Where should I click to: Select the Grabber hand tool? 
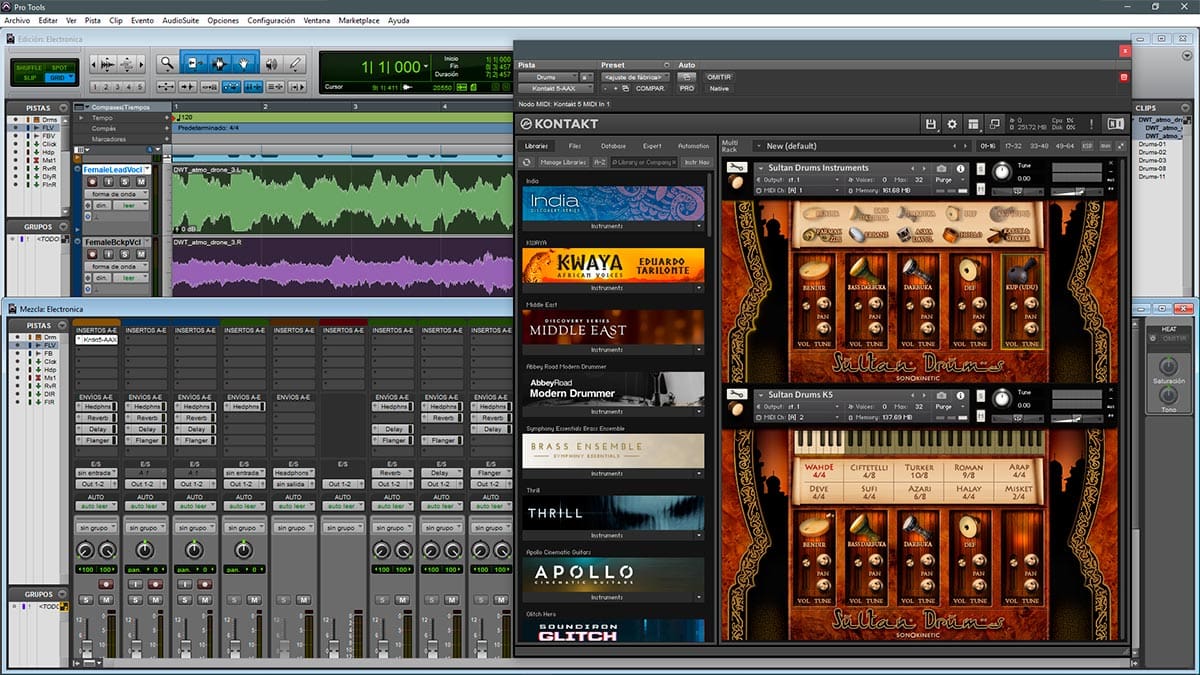(245, 64)
